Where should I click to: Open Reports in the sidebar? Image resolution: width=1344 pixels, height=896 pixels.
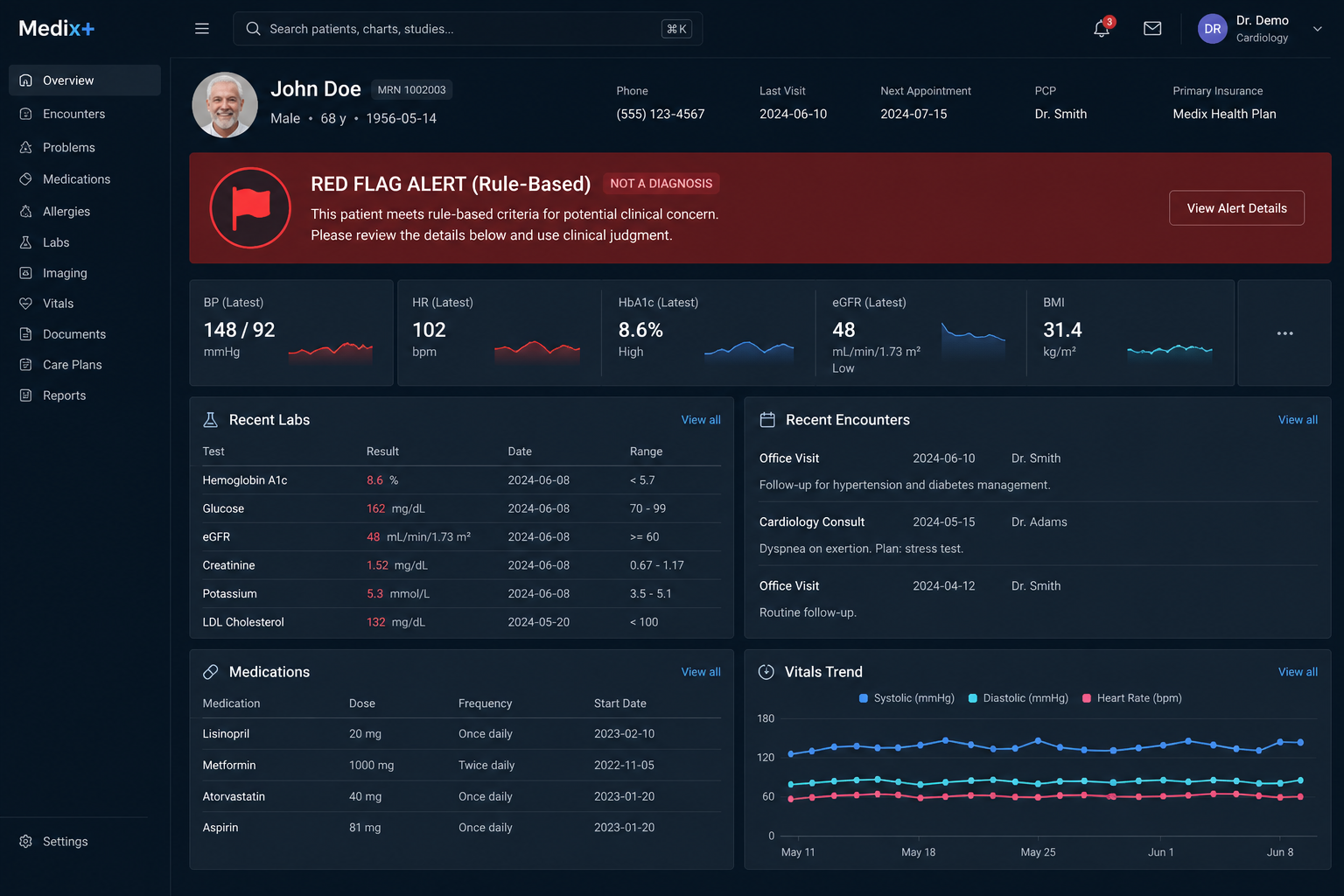tap(85, 395)
